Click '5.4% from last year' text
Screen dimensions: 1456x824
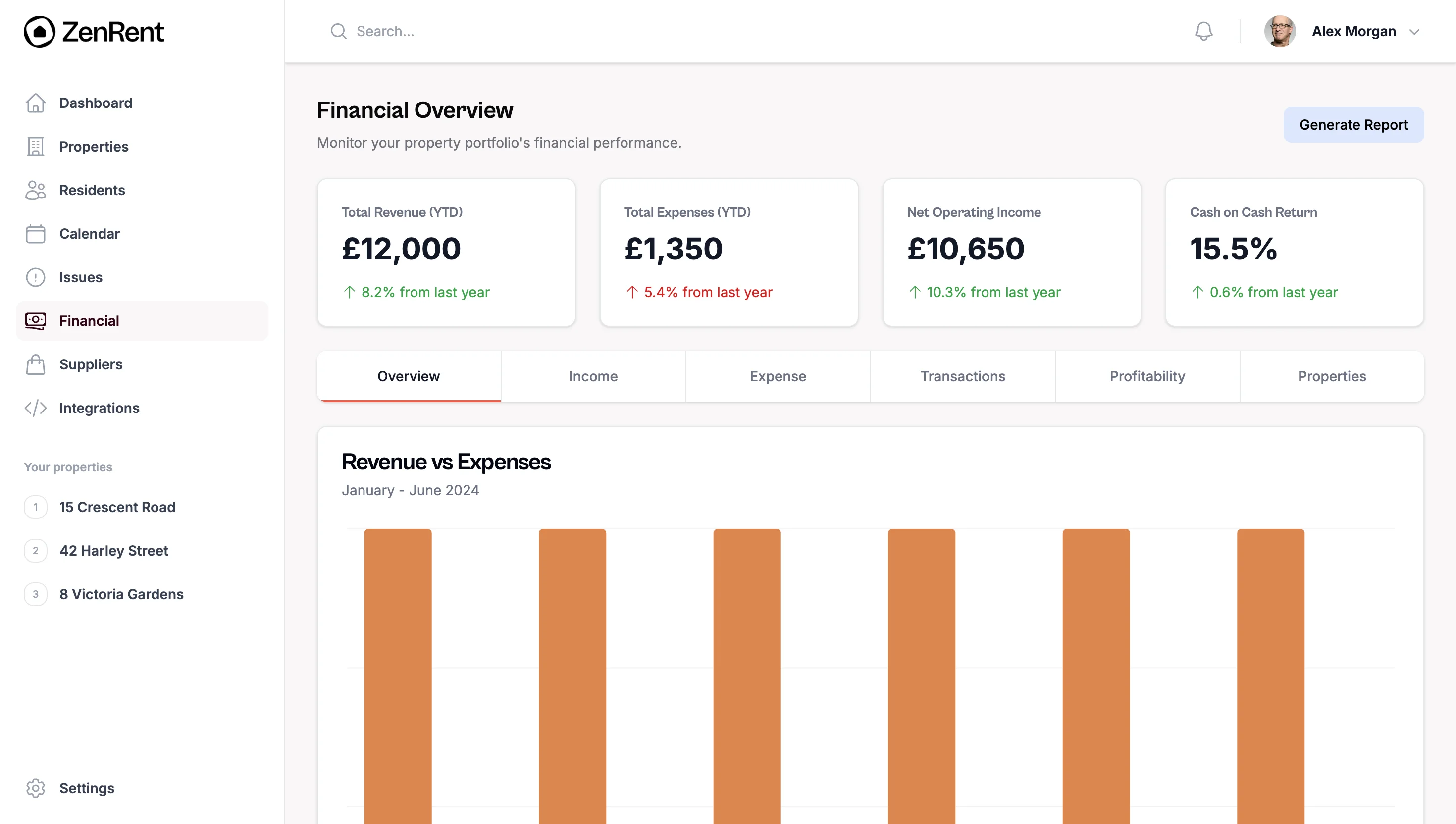tap(708, 292)
